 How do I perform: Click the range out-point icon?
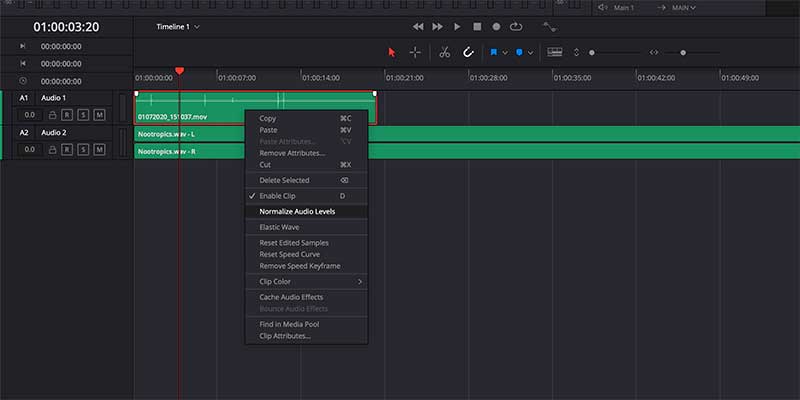[x=22, y=64]
